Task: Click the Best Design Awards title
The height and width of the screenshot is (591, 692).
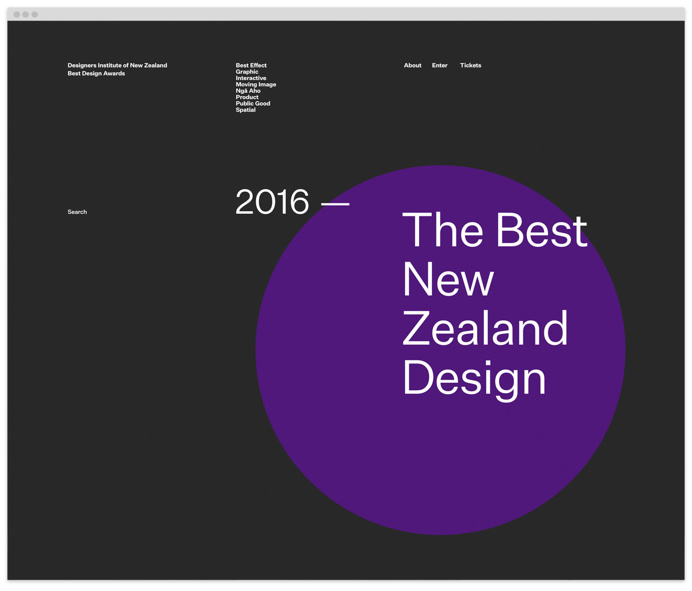Action: (x=96, y=74)
